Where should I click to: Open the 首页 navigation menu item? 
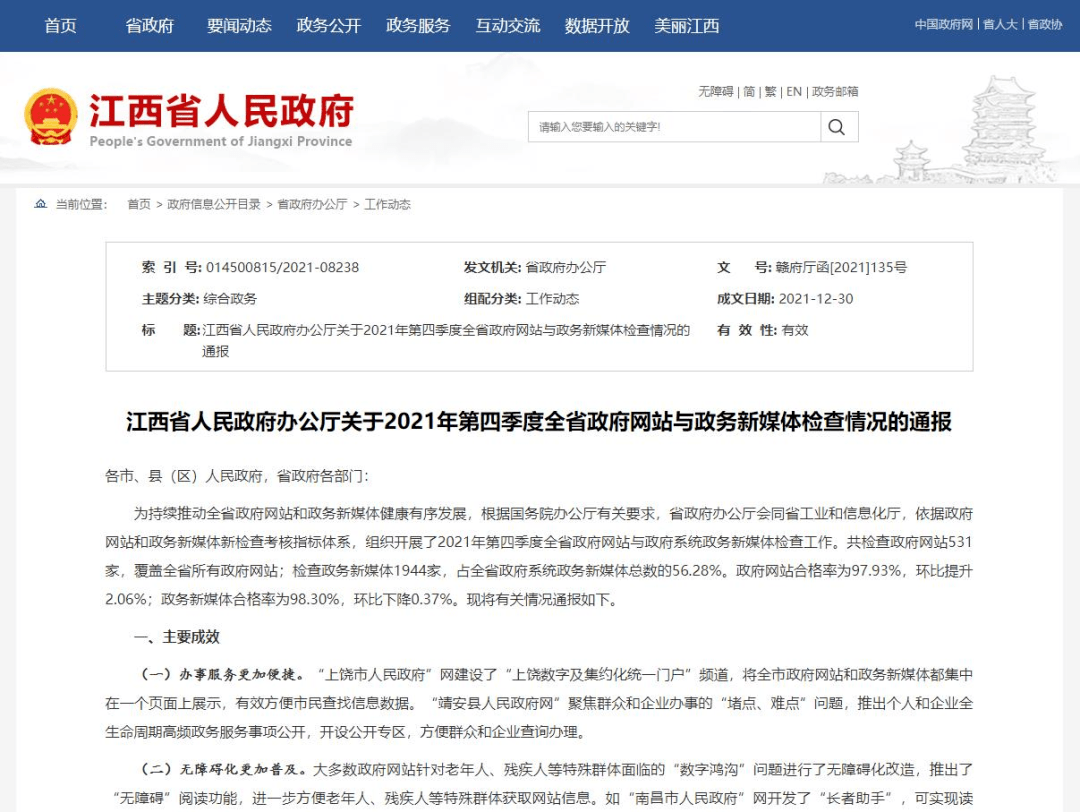[61, 25]
